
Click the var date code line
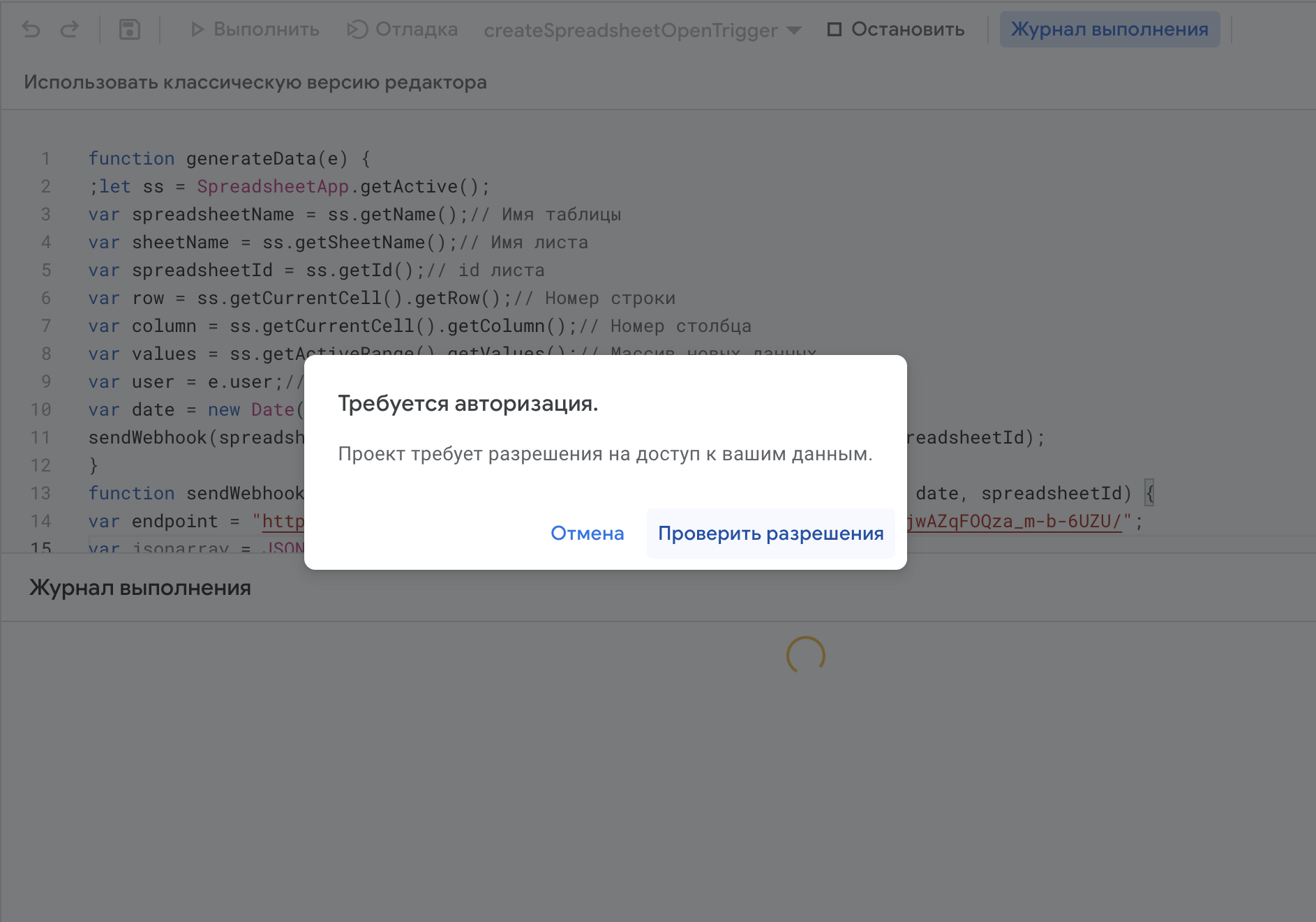pyautogui.click(x=196, y=410)
